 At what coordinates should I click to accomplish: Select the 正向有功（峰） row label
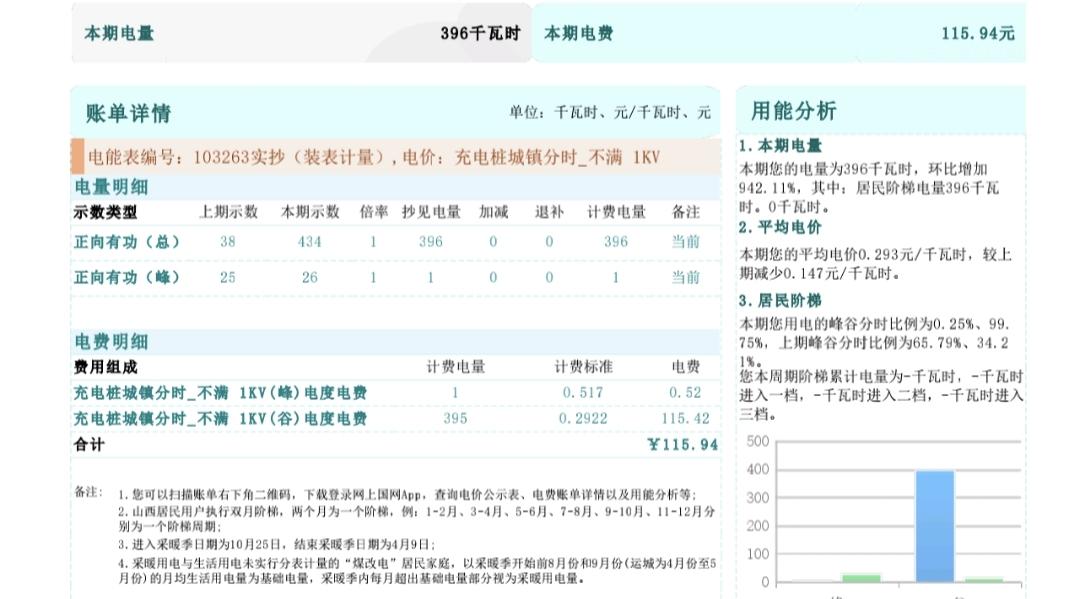[x=127, y=277]
